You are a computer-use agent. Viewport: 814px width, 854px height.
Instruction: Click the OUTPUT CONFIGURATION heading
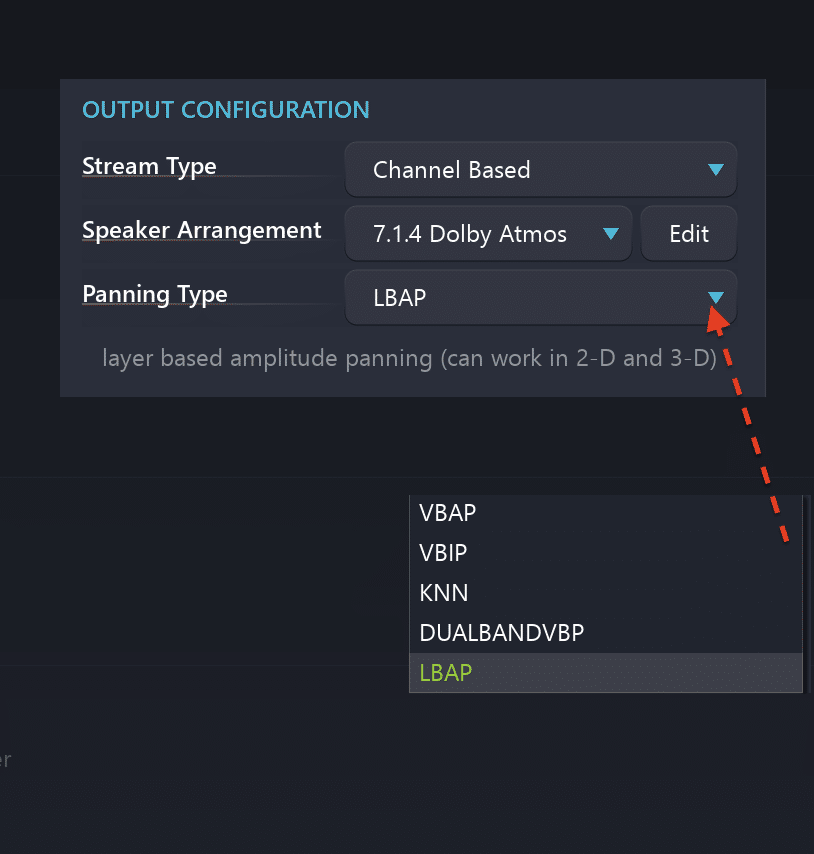tap(226, 109)
